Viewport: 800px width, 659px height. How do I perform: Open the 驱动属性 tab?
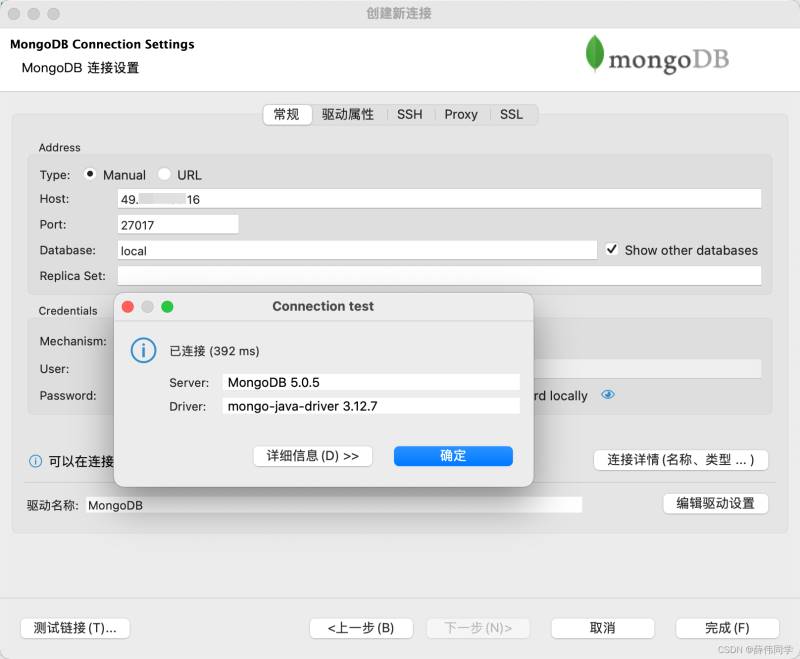348,114
